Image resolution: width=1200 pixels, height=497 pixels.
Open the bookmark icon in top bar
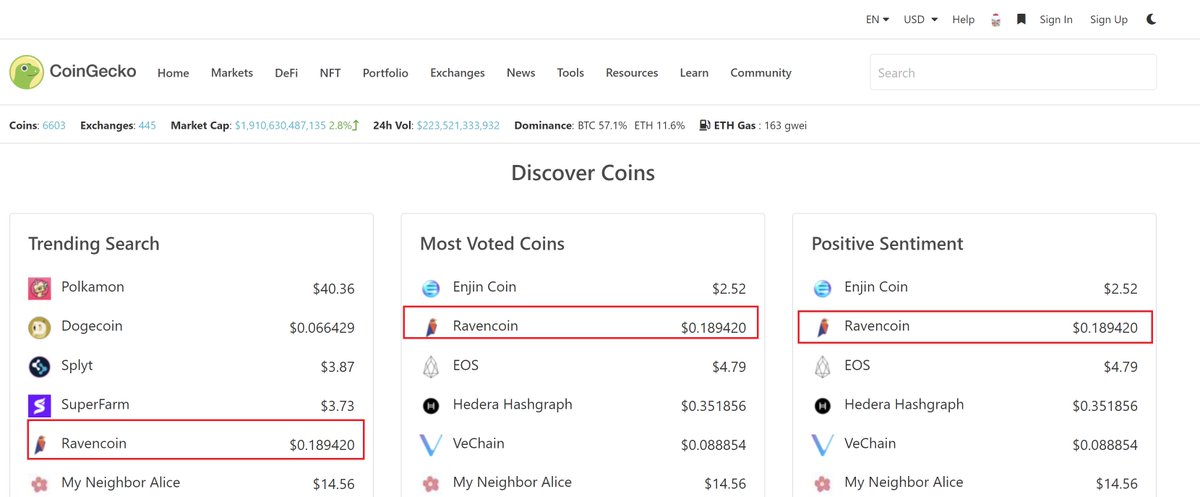pos(1021,19)
